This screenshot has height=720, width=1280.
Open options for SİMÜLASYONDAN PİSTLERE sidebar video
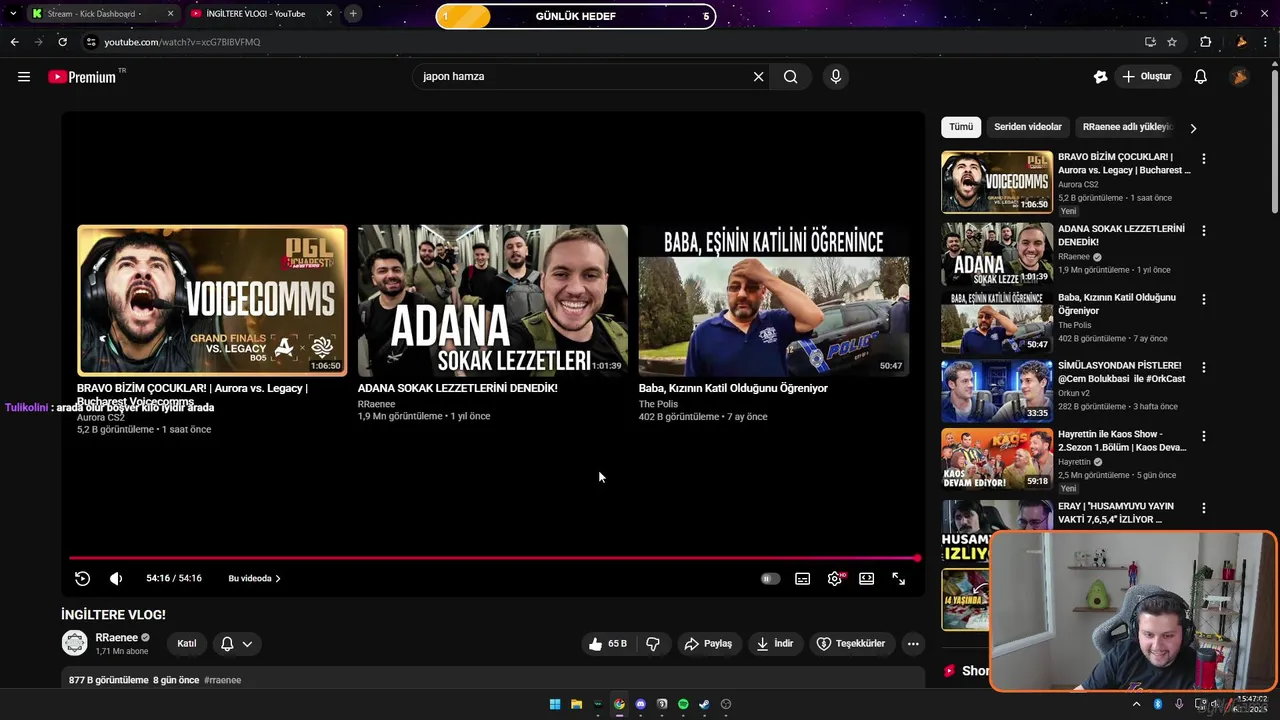1204,367
